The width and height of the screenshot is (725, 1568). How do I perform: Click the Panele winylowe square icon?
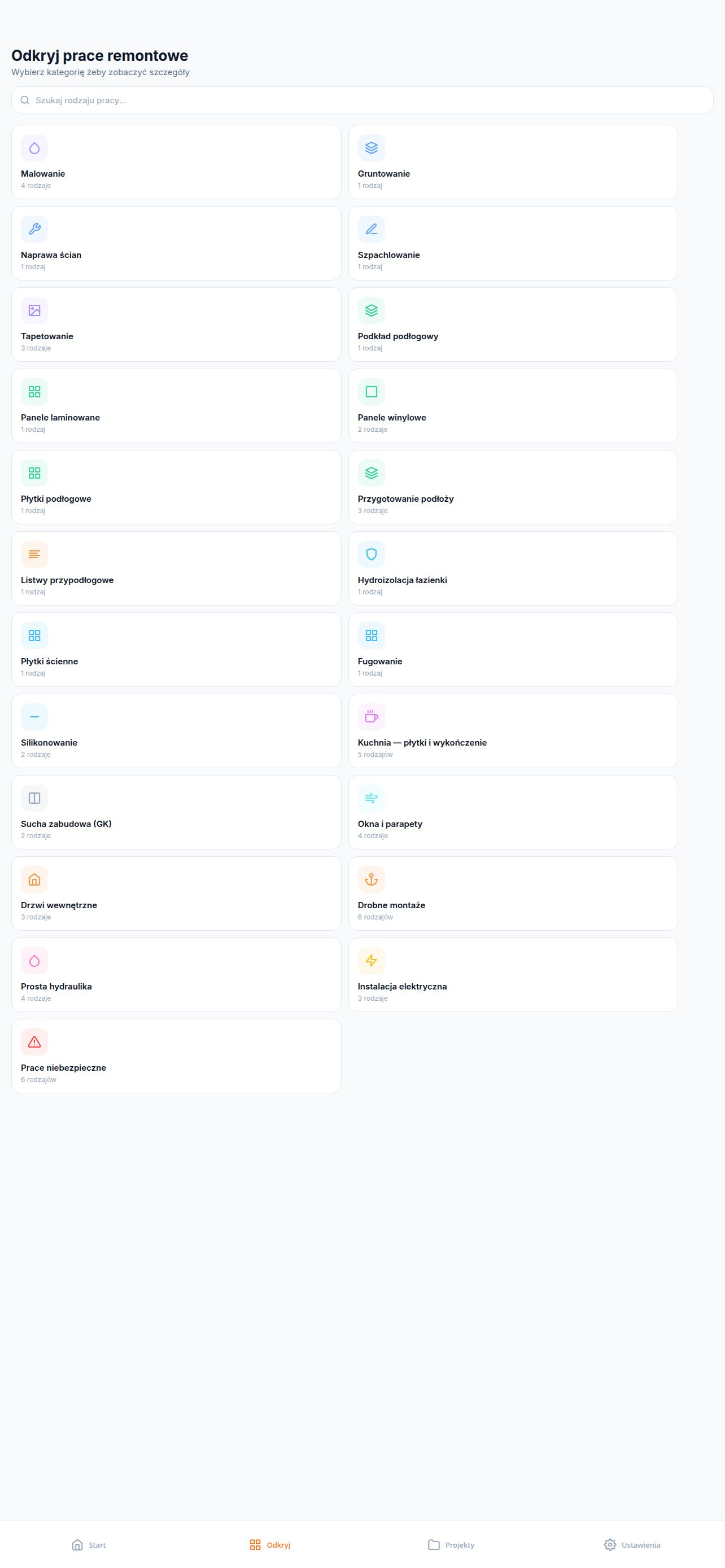[x=372, y=391]
